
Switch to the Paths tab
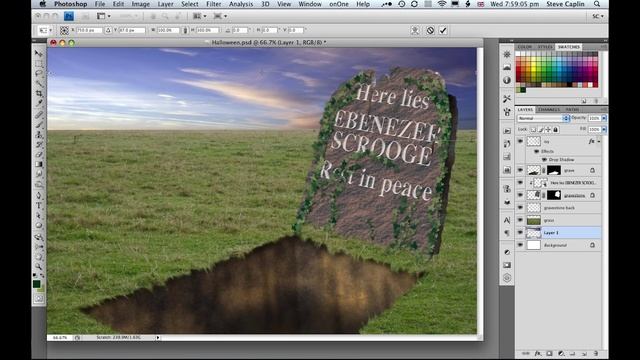(572, 109)
